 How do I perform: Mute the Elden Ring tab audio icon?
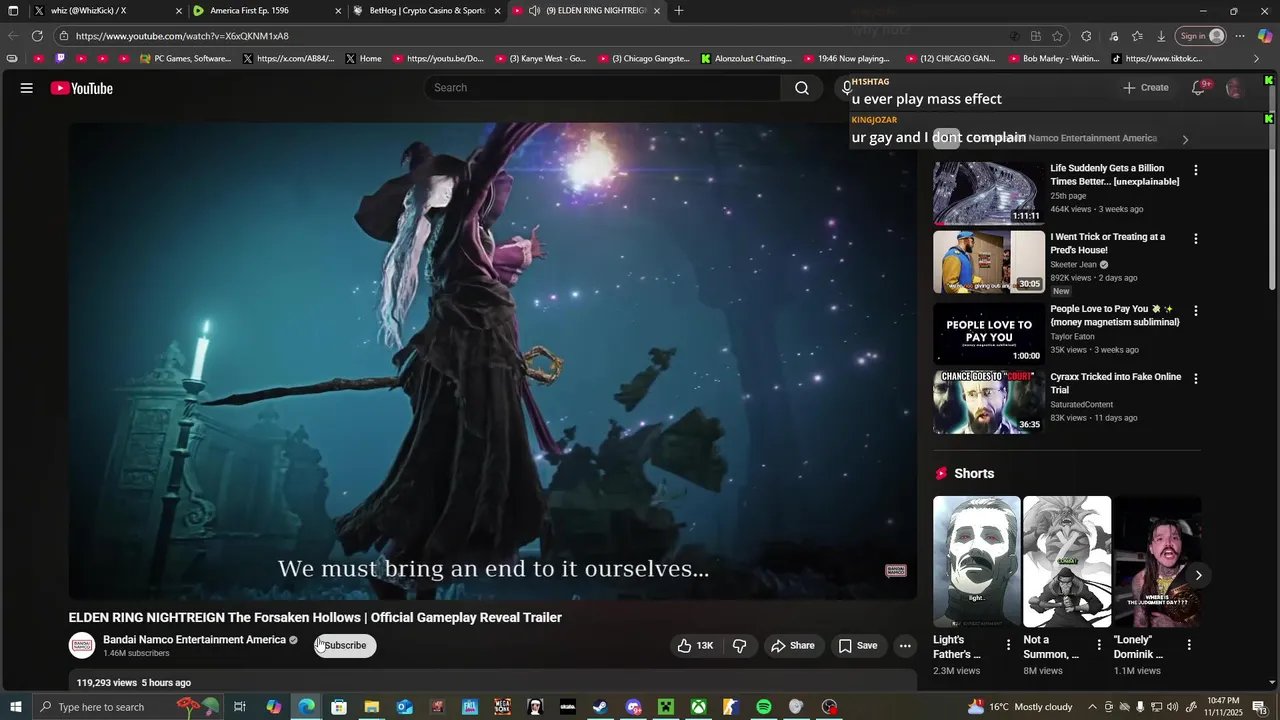(x=535, y=11)
